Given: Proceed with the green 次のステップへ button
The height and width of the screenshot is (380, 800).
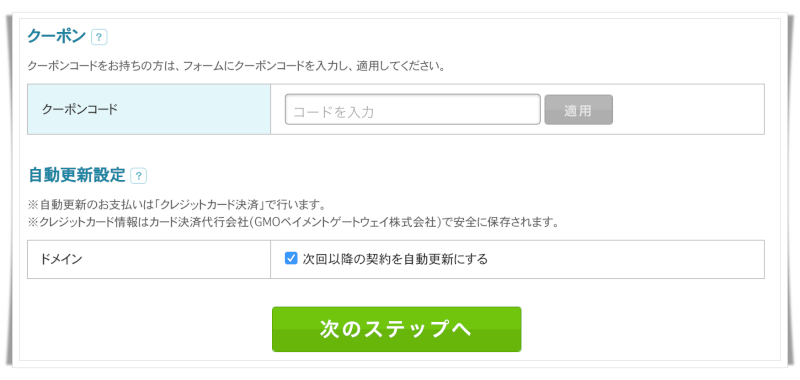Looking at the screenshot, I should [x=396, y=329].
